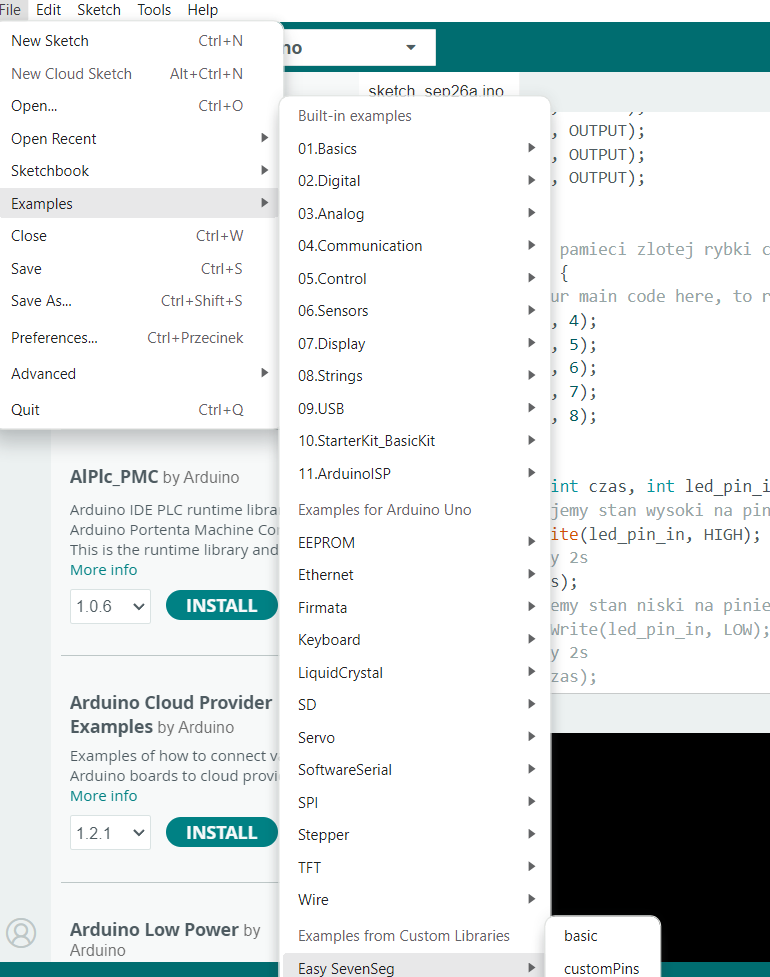Expand 05.Control examples submenu
The image size is (770, 977).
(416, 279)
